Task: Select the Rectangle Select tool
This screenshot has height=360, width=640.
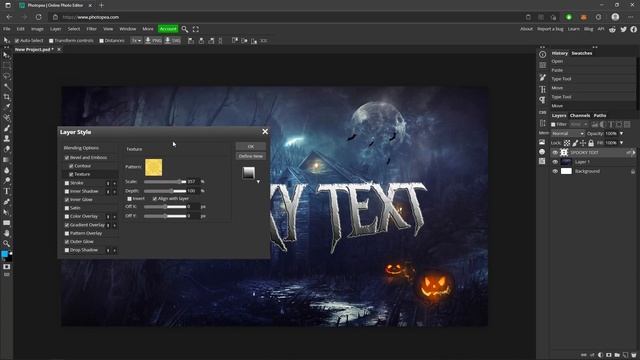Action: click(7, 65)
